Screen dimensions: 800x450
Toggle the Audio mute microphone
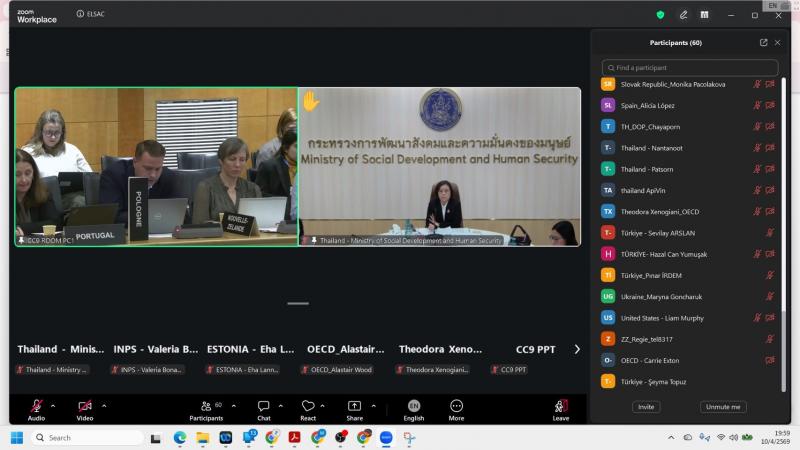(36, 406)
